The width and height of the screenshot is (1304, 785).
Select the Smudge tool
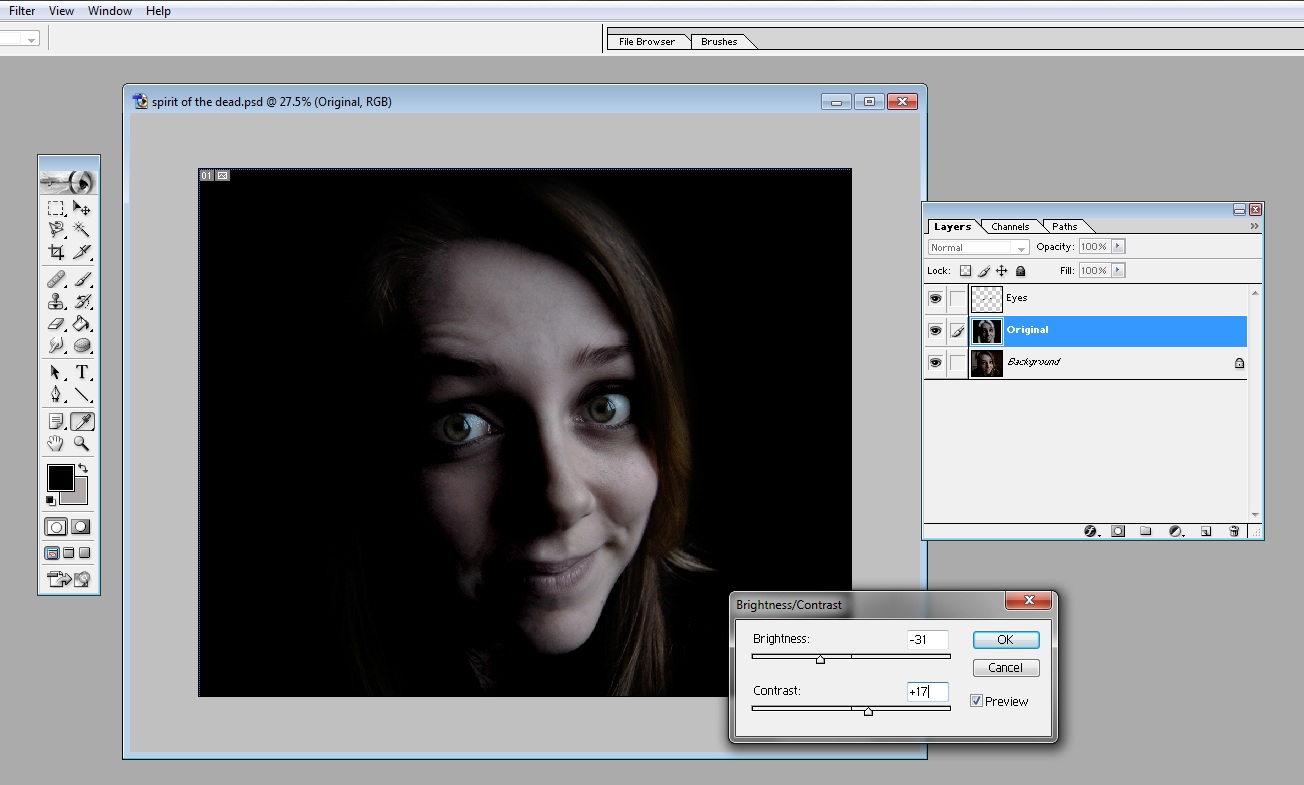(56, 345)
